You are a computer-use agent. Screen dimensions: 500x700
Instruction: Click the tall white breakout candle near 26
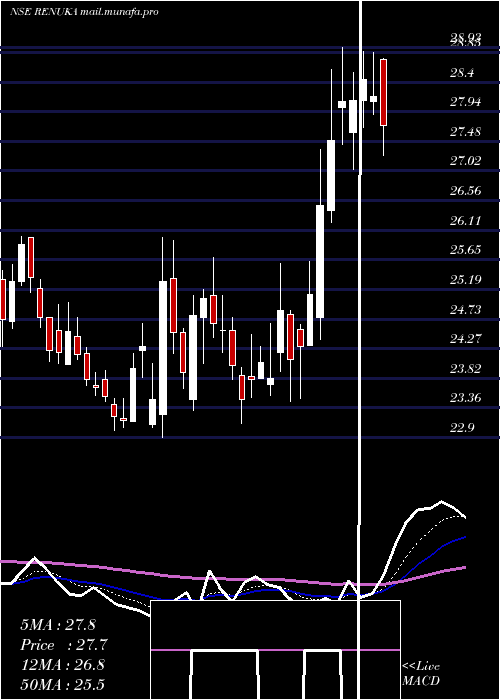[320, 262]
